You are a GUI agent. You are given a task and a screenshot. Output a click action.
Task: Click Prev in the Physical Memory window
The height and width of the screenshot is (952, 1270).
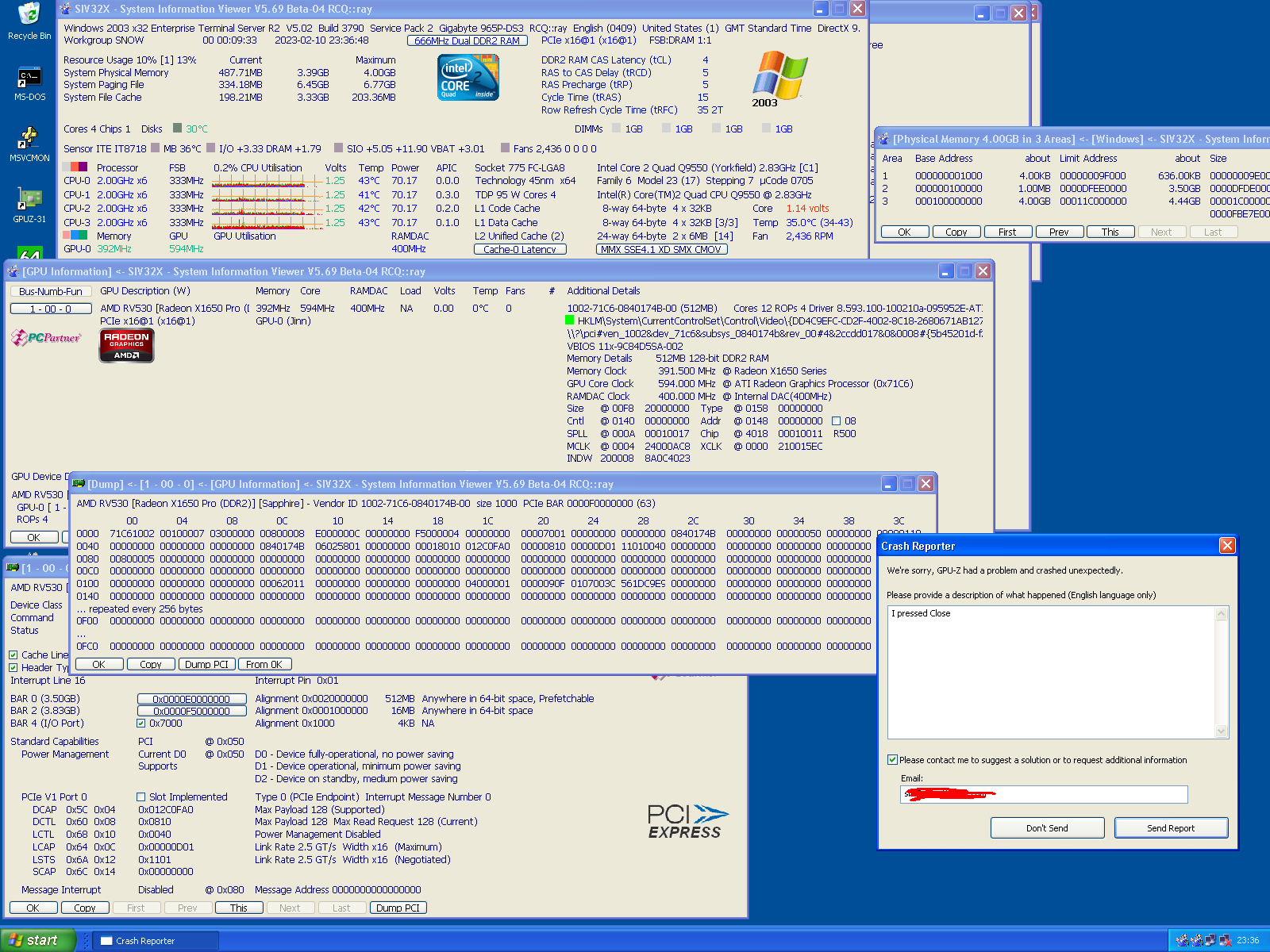(1059, 232)
